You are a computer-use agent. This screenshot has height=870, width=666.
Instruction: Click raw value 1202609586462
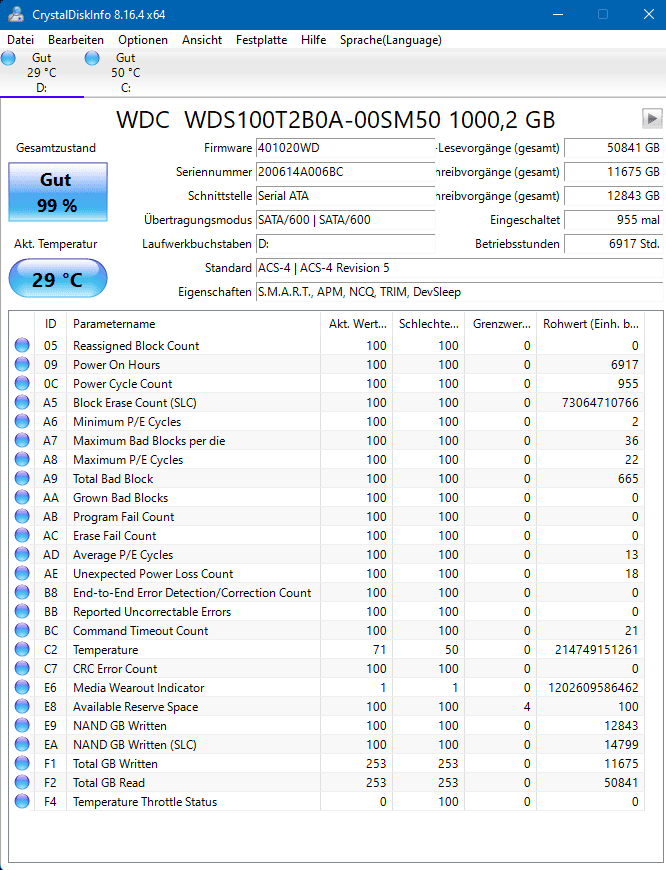pos(593,688)
